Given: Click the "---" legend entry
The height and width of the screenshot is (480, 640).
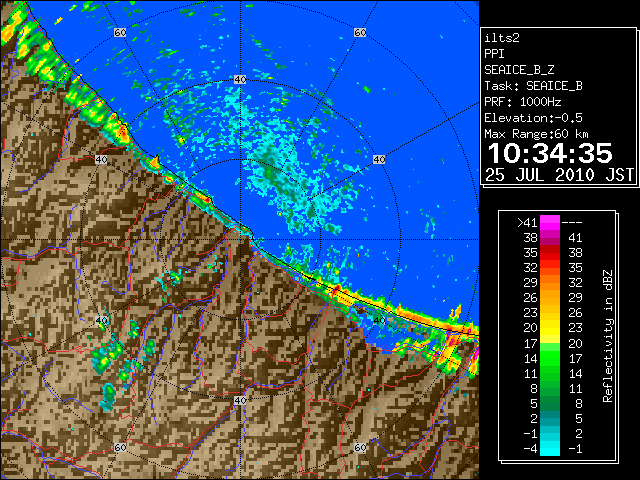Looking at the screenshot, I should pyautogui.click(x=572, y=223).
